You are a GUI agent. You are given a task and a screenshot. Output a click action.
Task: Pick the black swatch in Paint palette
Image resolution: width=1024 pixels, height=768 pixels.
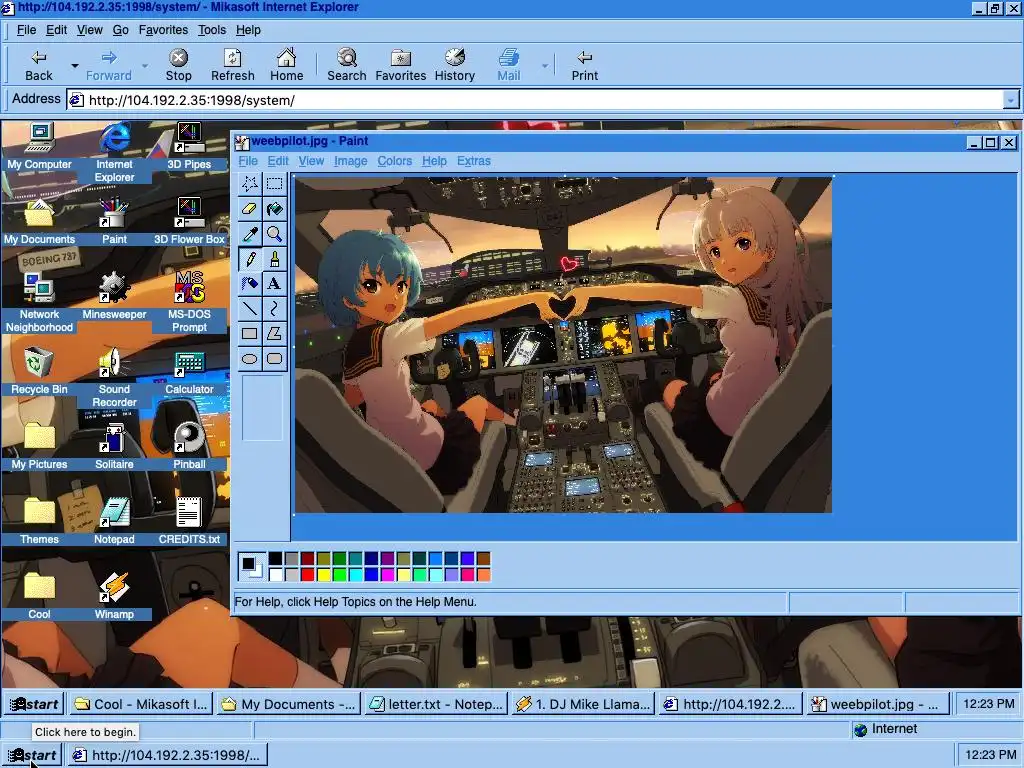pos(275,558)
